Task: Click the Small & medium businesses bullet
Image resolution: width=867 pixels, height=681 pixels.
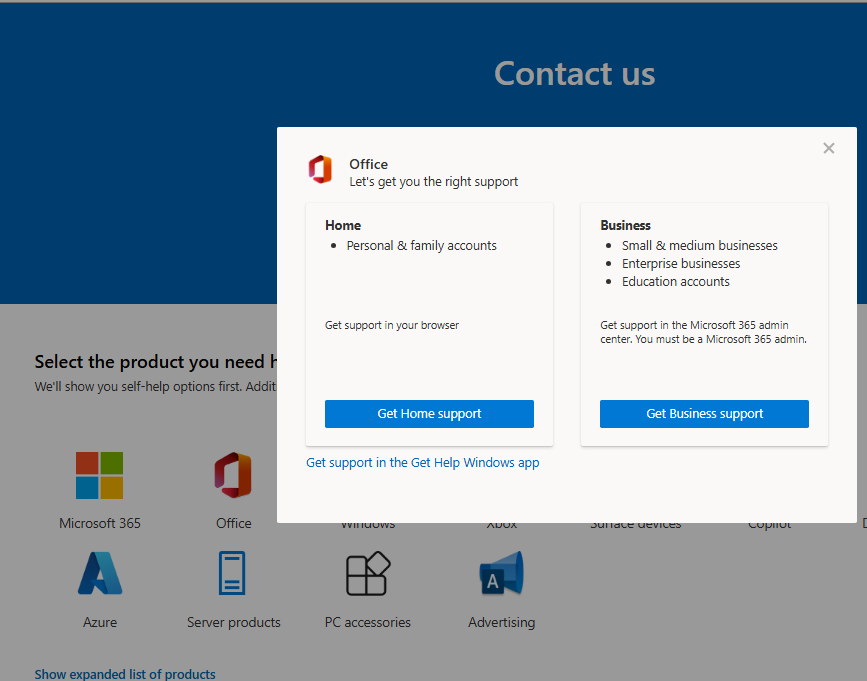Action: (x=699, y=245)
